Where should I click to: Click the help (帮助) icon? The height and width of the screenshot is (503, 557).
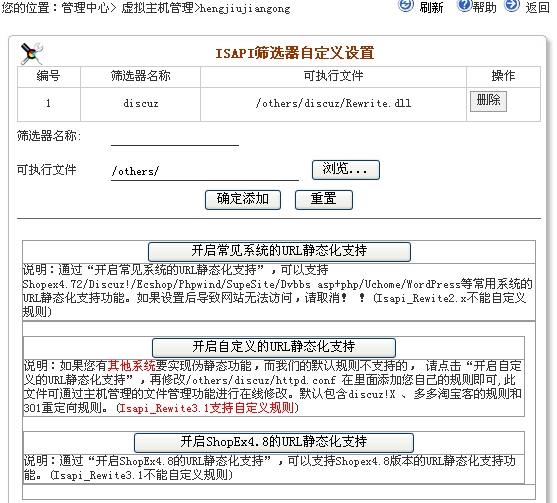pos(464,5)
